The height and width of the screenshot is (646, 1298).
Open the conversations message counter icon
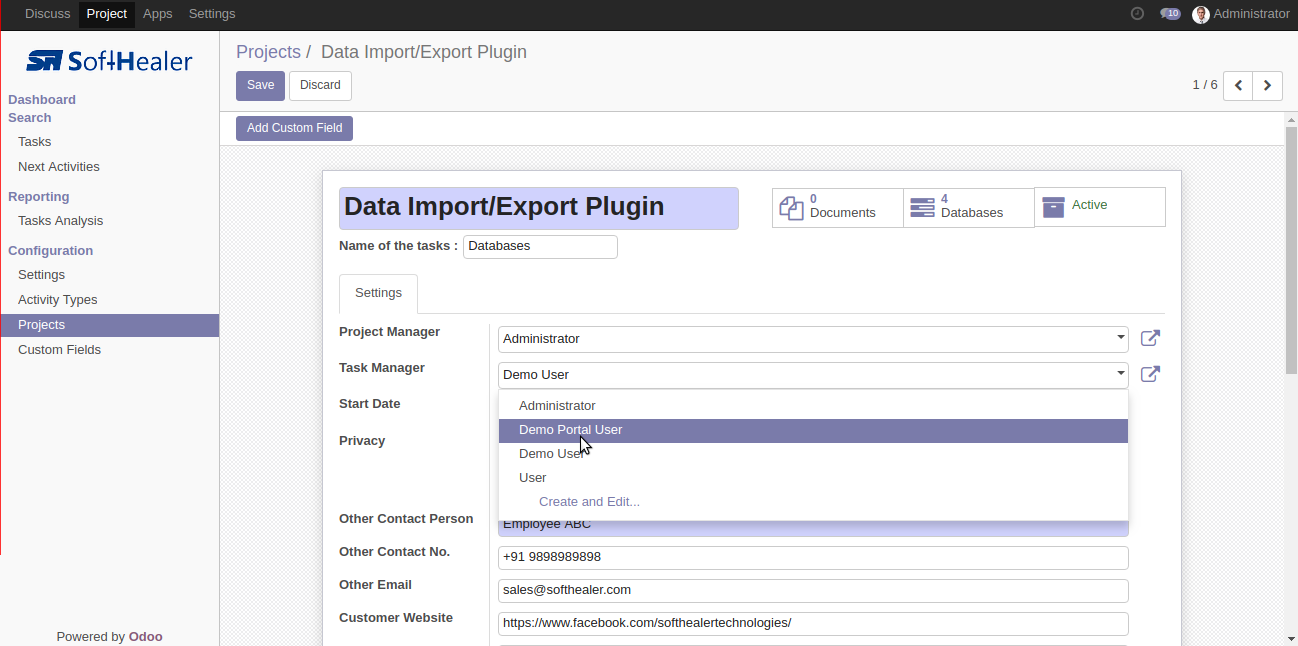click(1170, 14)
